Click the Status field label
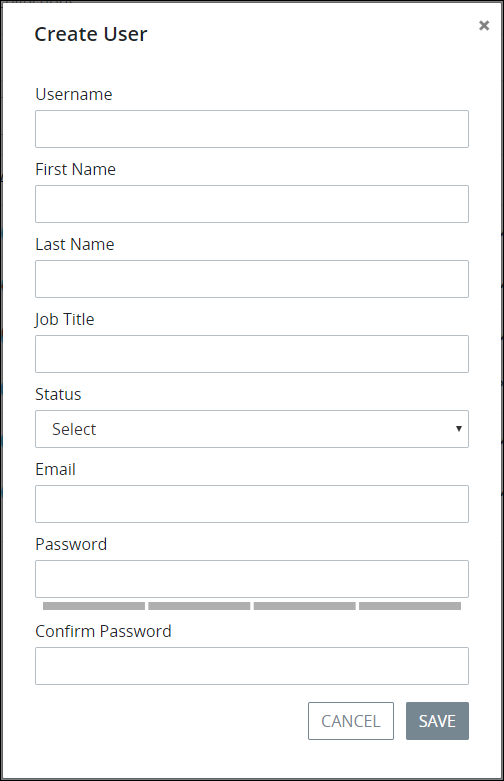The image size is (504, 781). point(58,394)
